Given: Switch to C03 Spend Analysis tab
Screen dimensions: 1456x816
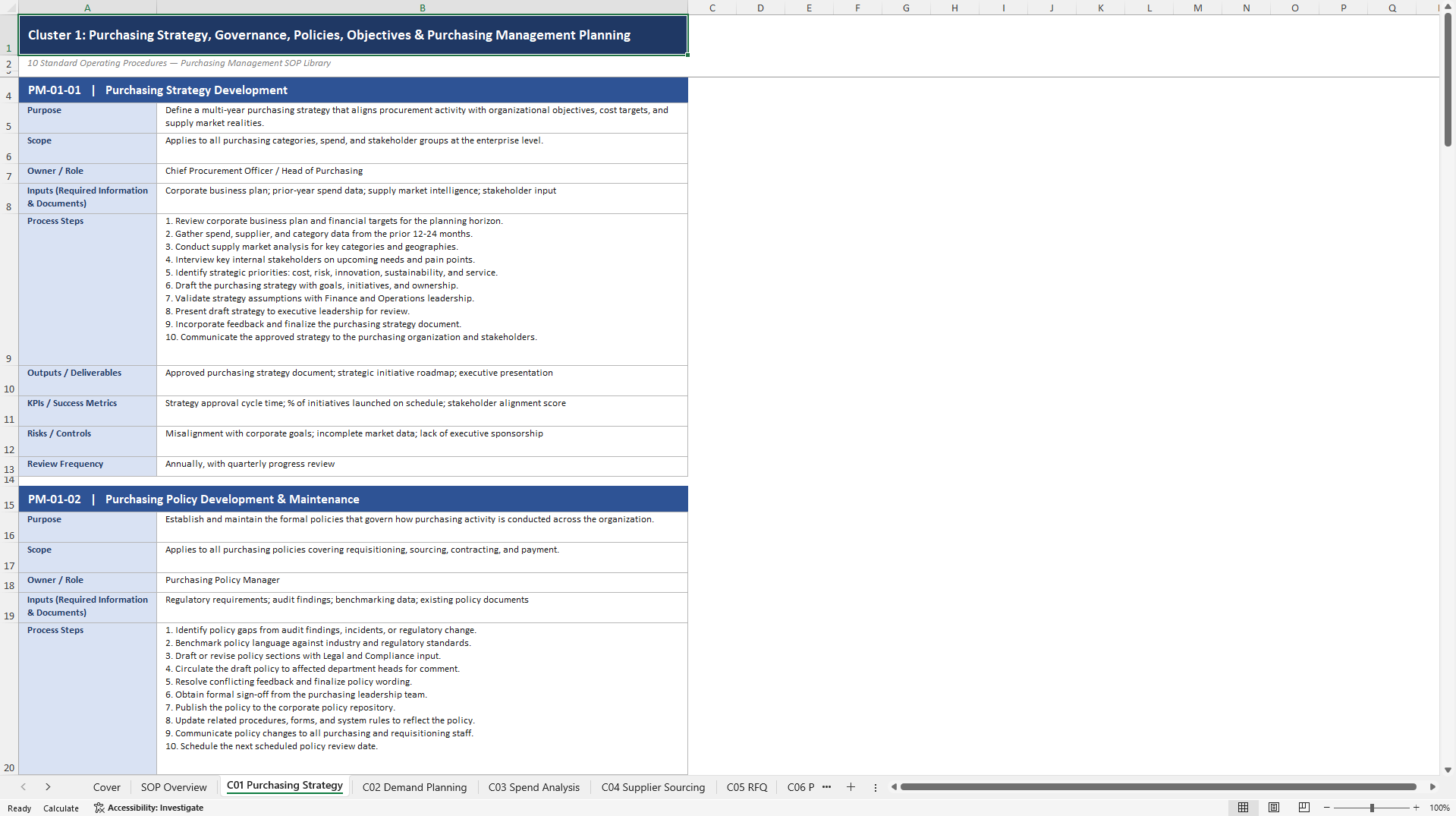Looking at the screenshot, I should (x=534, y=787).
